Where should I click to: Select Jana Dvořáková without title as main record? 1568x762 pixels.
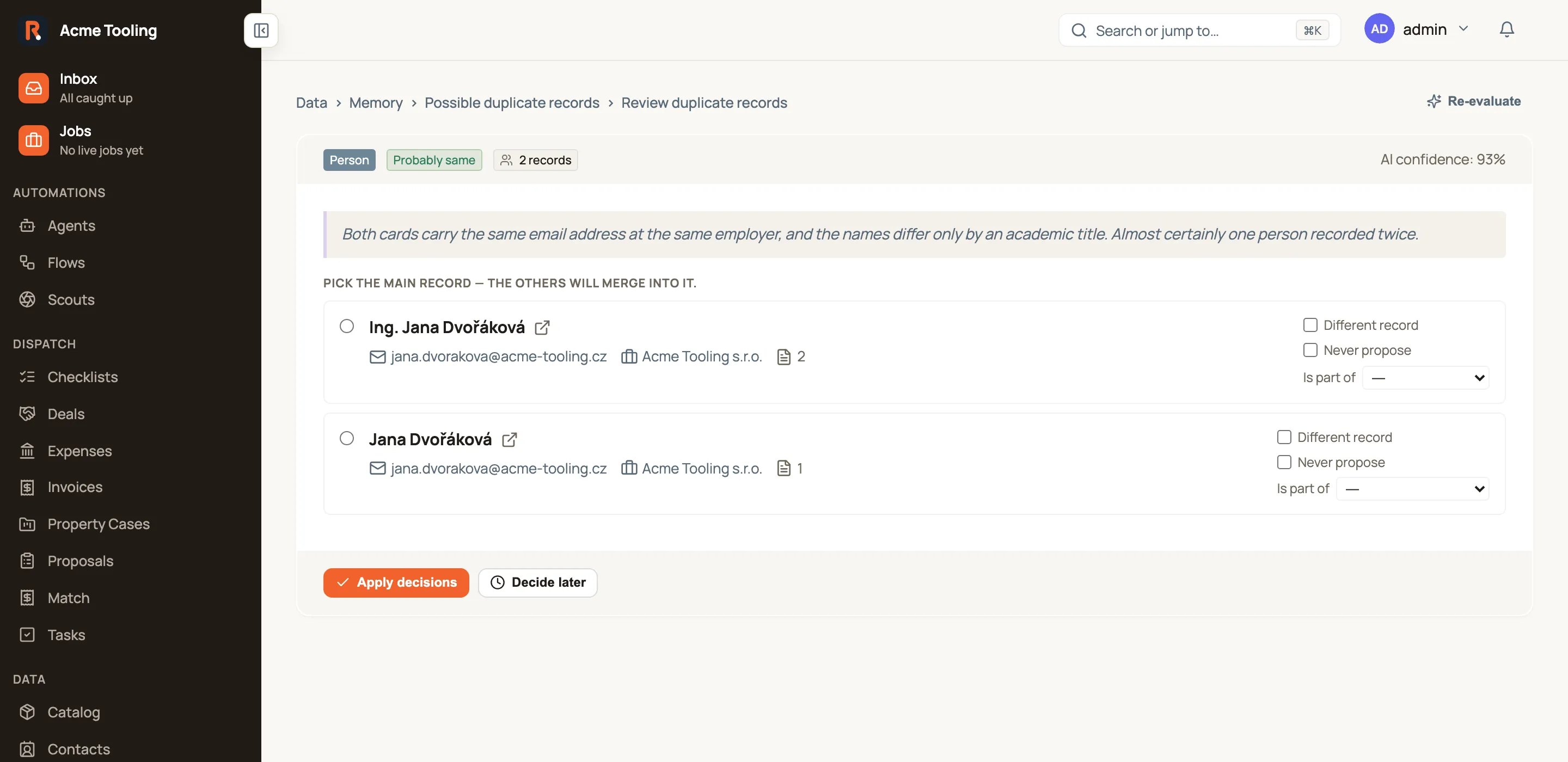click(346, 438)
